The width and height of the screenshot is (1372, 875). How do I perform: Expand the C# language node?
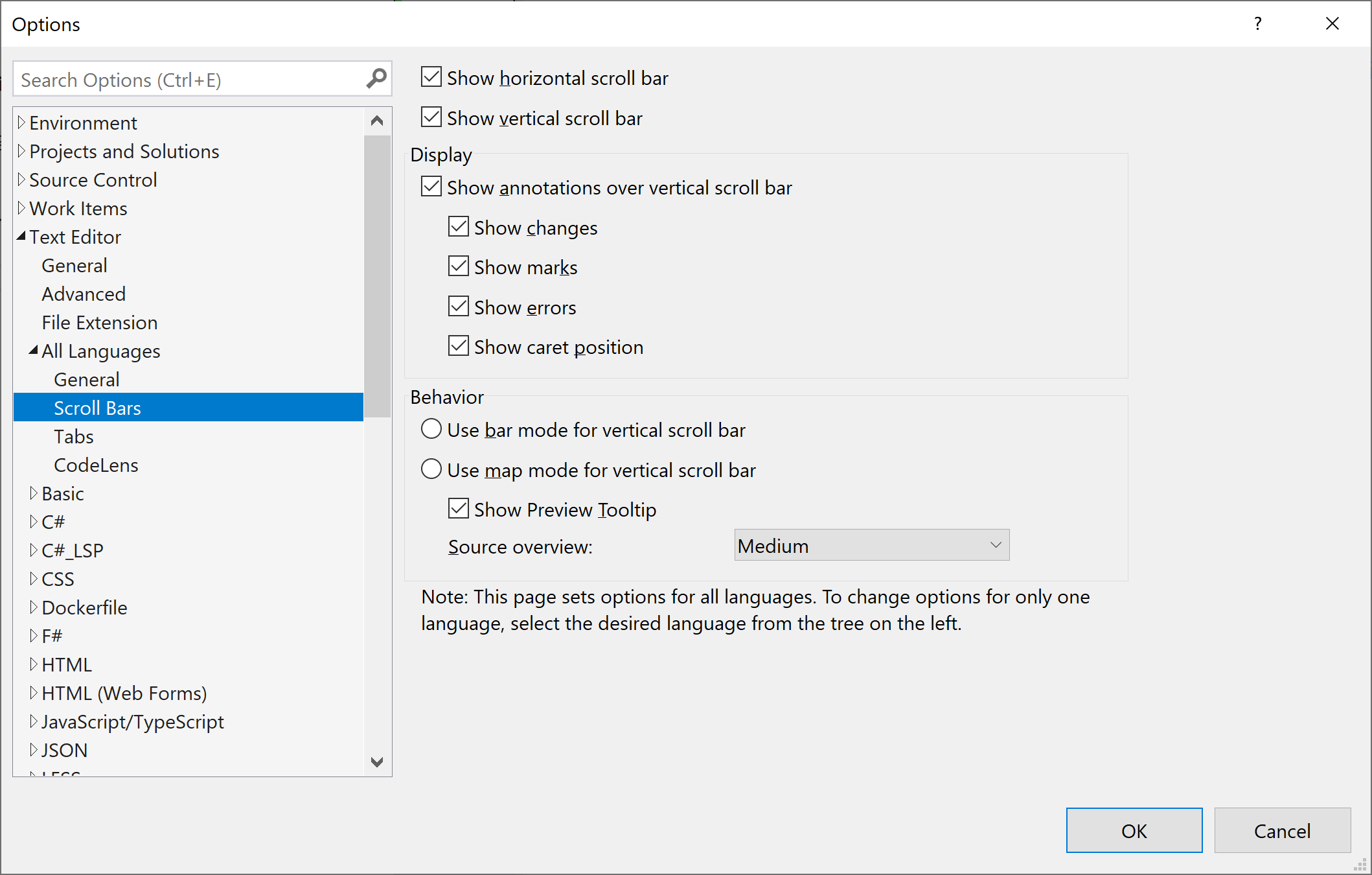(34, 522)
